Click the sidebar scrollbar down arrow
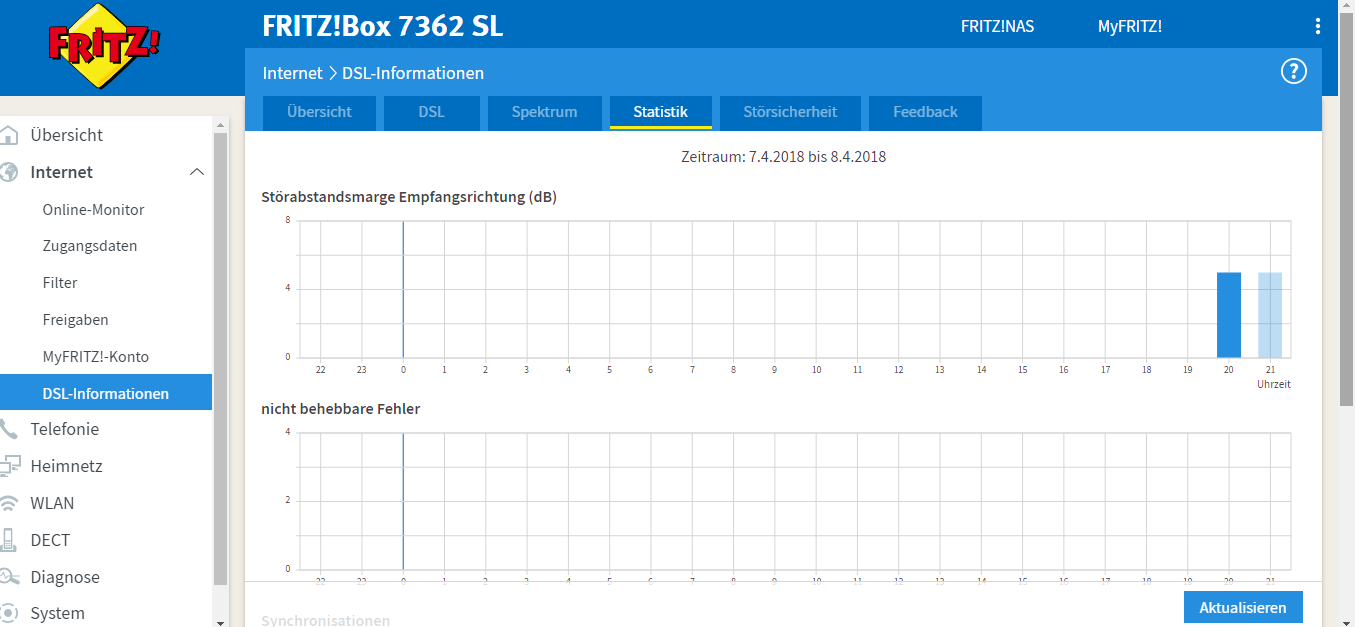The image size is (1355, 627). [221, 621]
